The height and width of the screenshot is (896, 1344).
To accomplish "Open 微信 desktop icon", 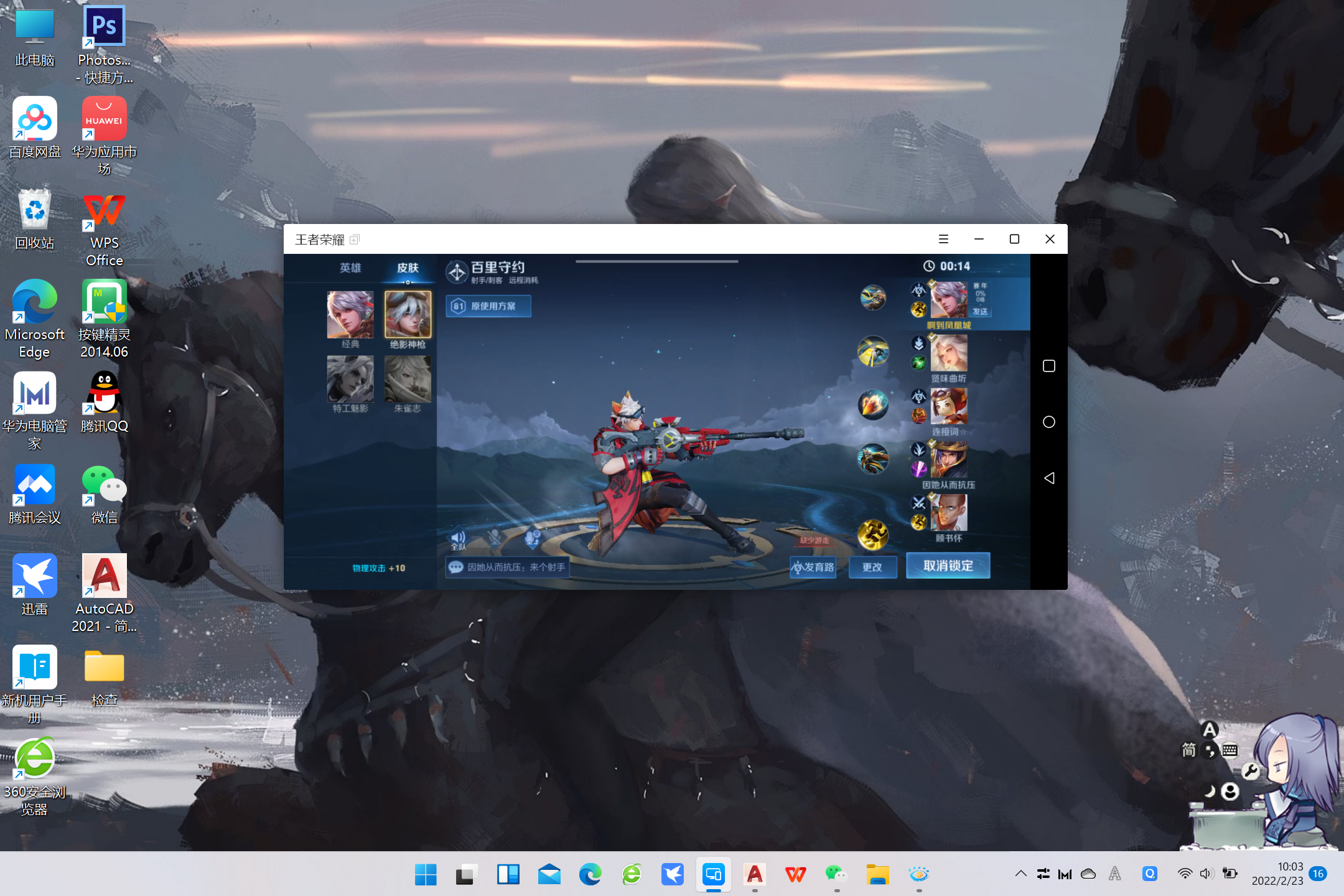I will point(104,494).
